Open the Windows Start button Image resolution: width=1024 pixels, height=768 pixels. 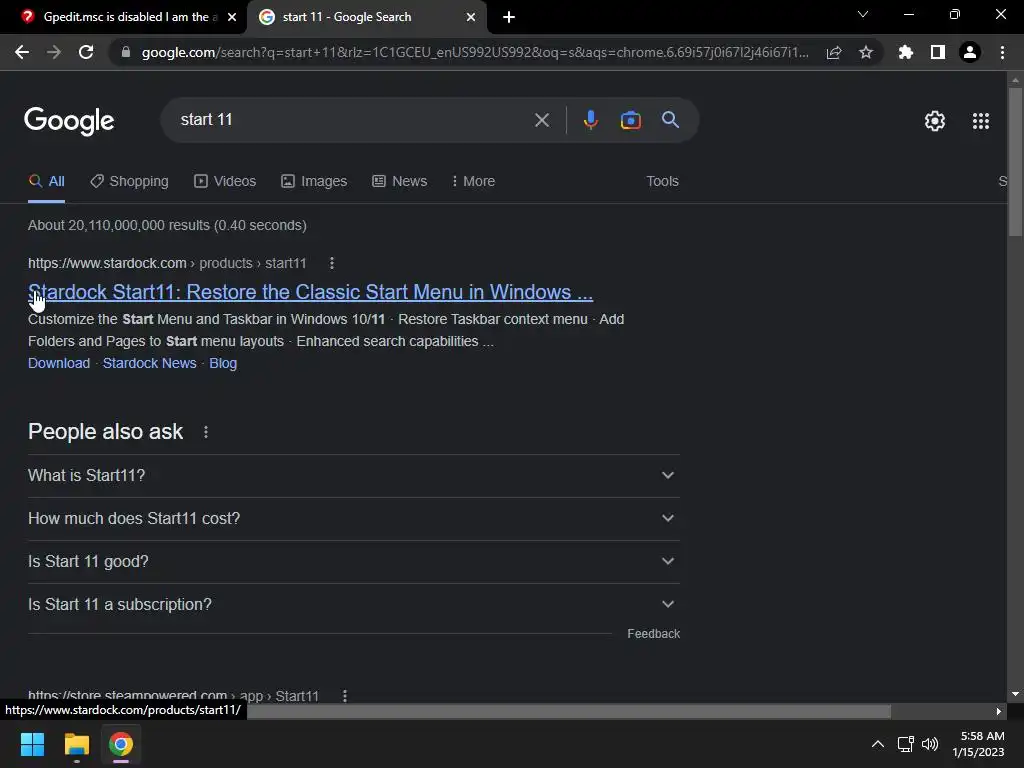point(32,744)
